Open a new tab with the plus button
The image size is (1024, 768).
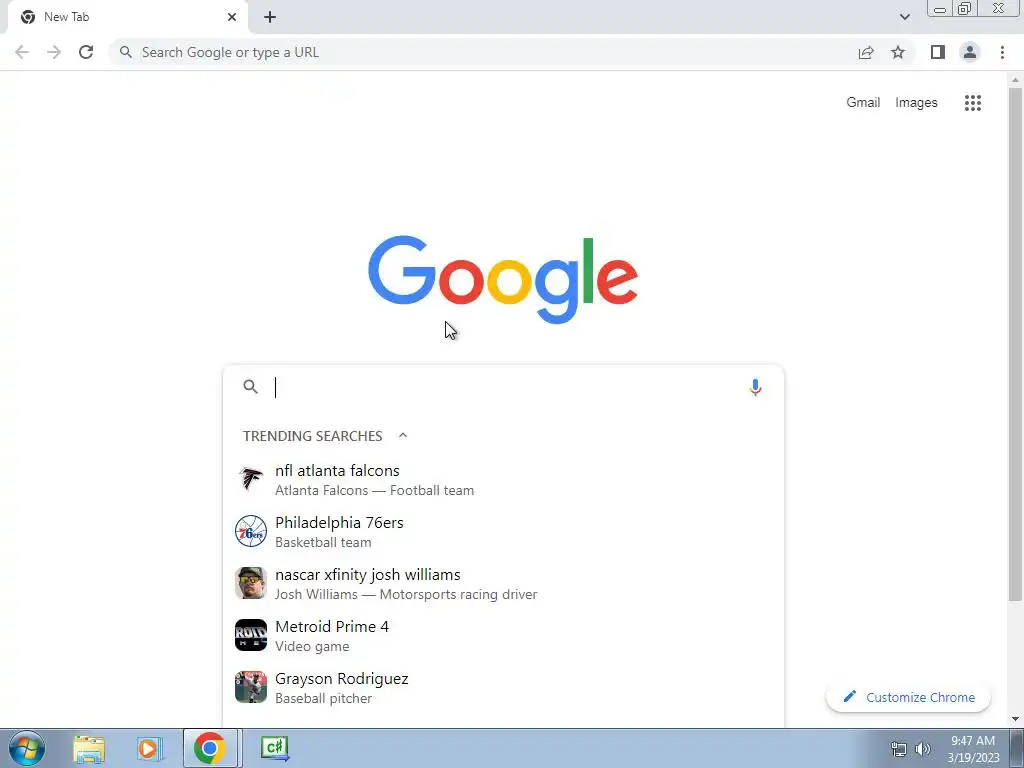[x=270, y=18]
